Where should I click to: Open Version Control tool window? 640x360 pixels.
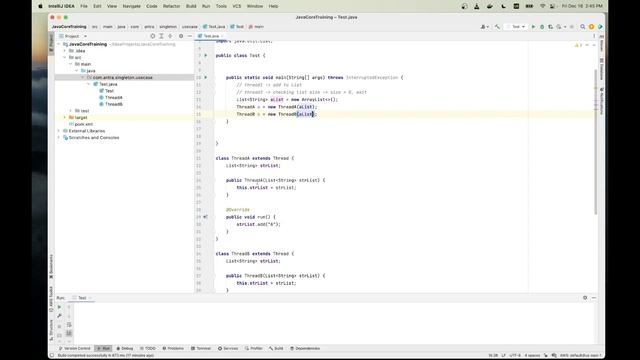75,349
